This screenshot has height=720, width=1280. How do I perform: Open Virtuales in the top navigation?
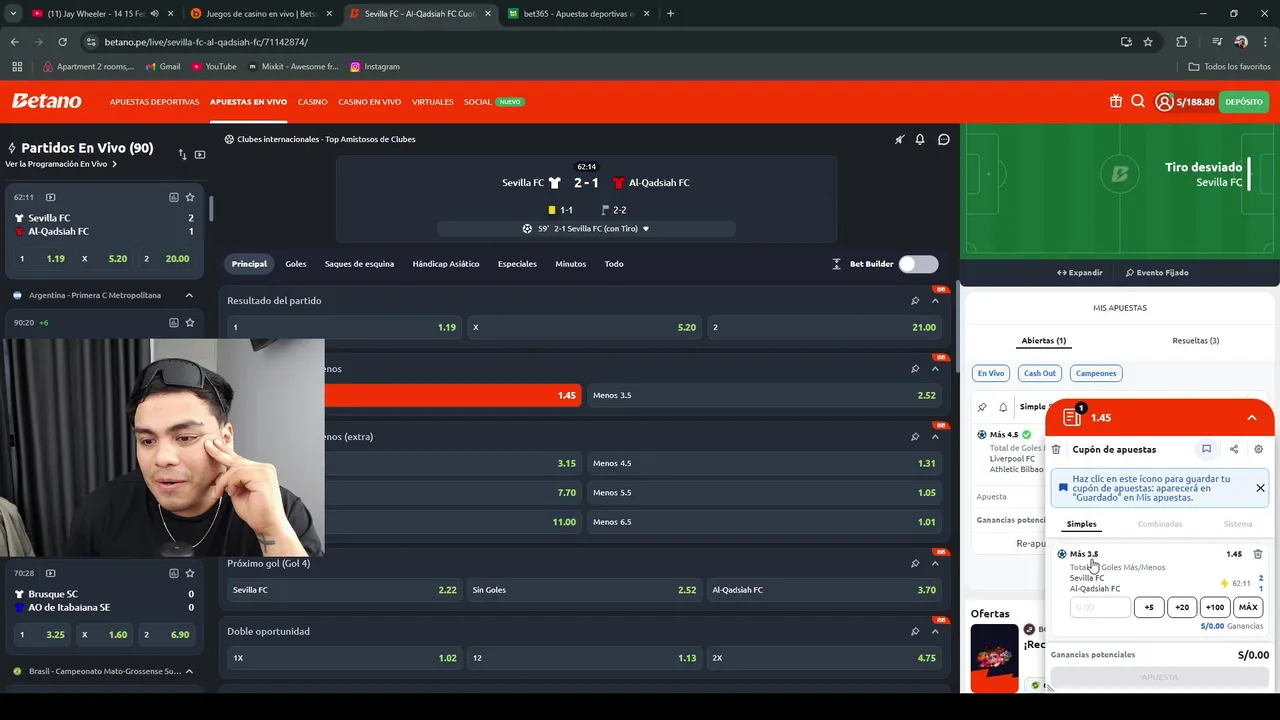pos(433,102)
